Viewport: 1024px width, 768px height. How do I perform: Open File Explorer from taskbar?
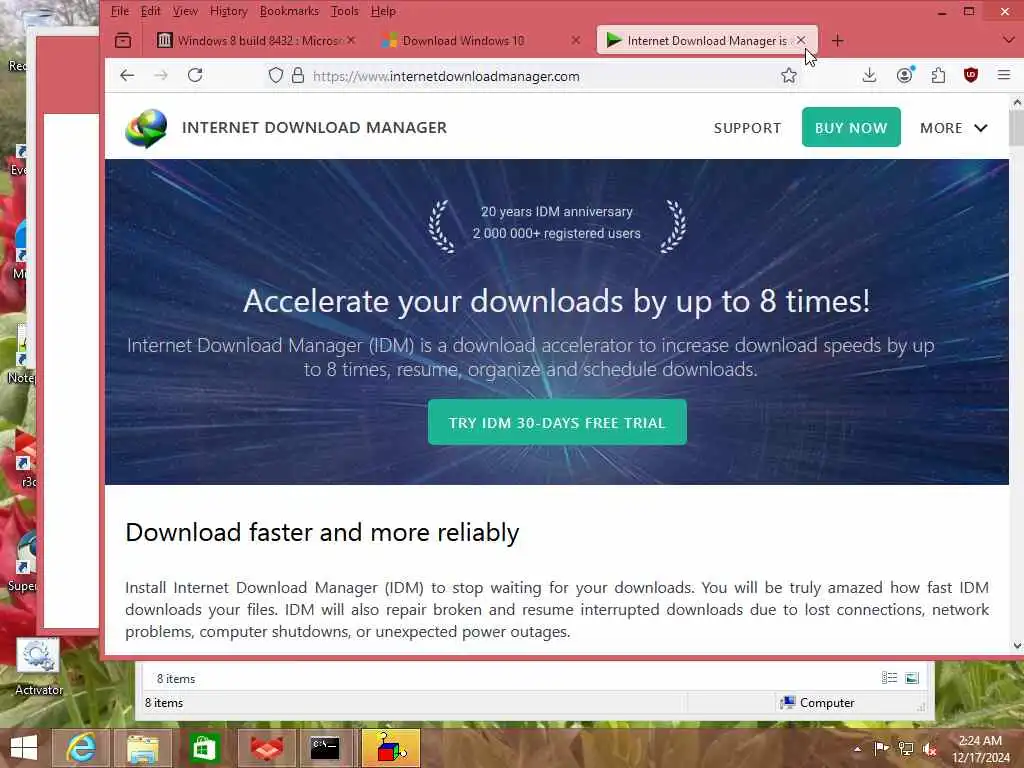point(143,748)
